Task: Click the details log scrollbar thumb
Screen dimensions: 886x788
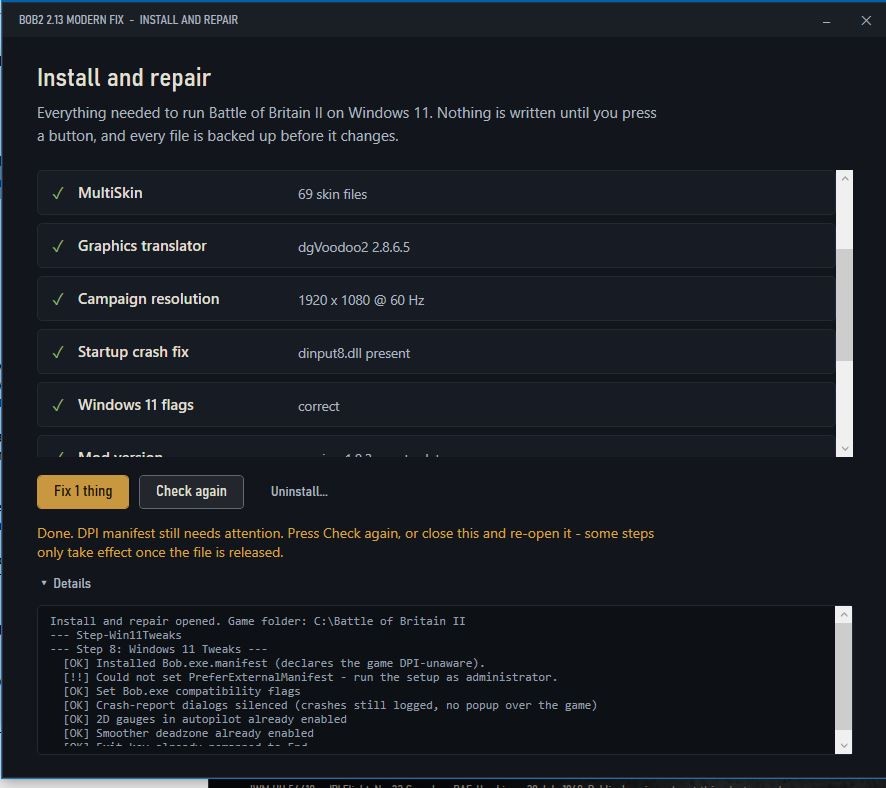Action: click(x=844, y=677)
